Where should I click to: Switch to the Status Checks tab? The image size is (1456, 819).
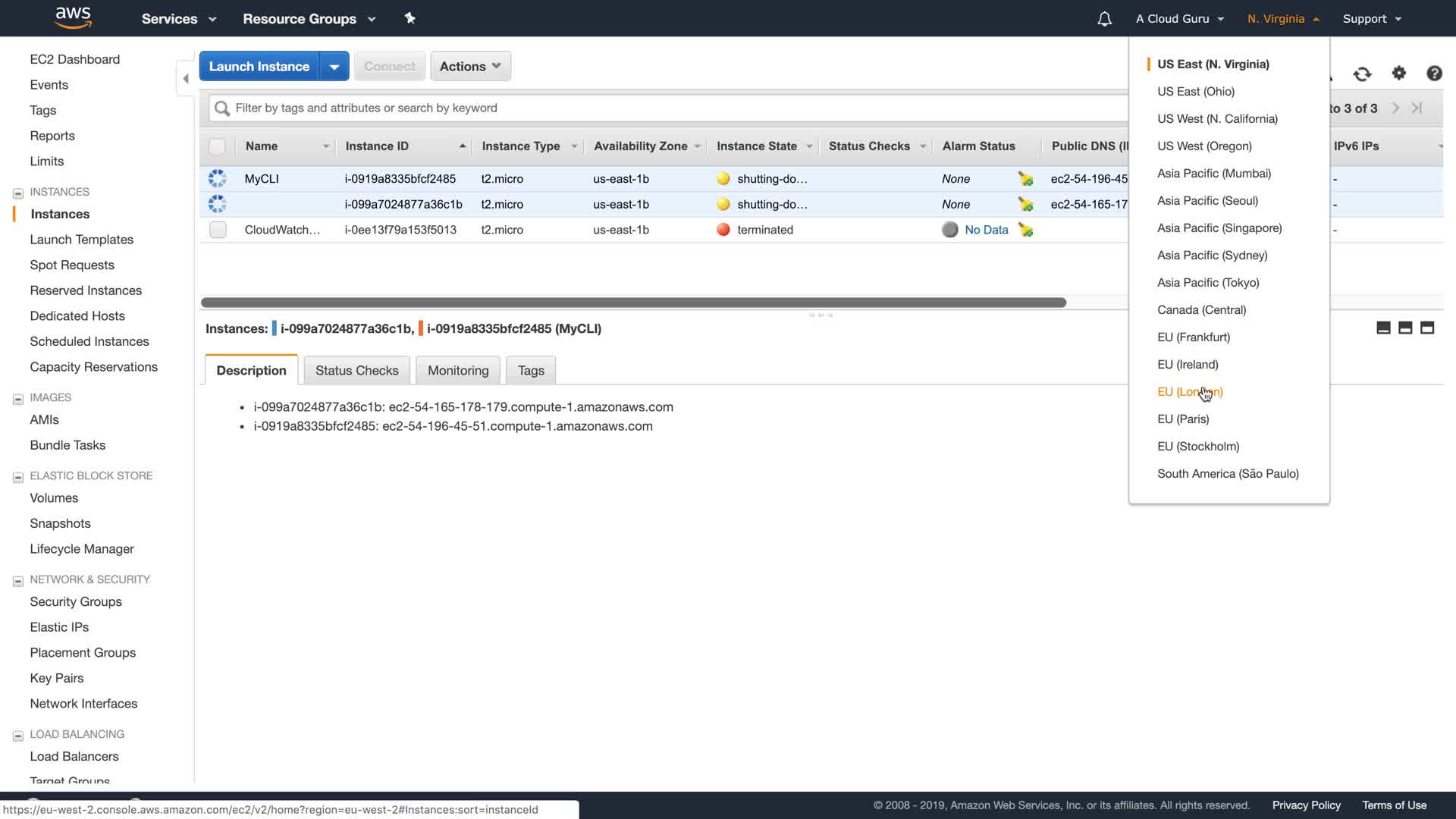356,370
